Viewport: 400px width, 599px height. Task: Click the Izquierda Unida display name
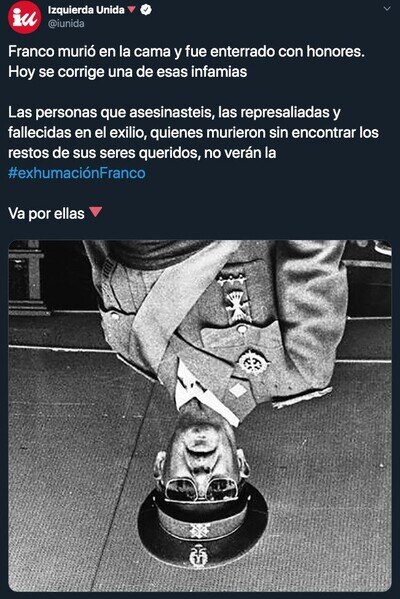[86, 10]
